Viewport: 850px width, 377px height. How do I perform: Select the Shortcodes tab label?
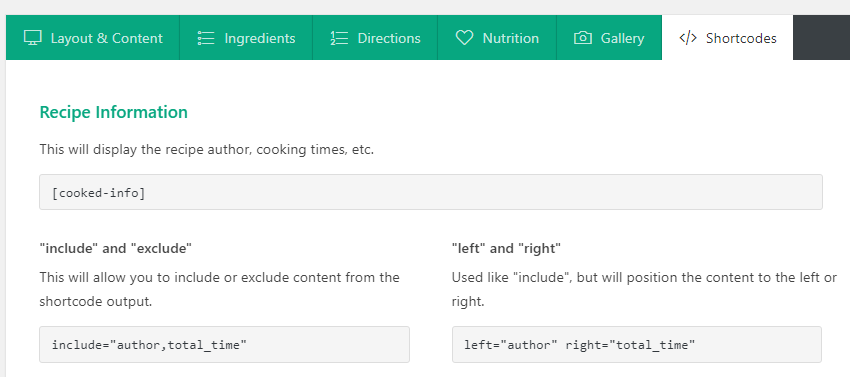click(741, 39)
